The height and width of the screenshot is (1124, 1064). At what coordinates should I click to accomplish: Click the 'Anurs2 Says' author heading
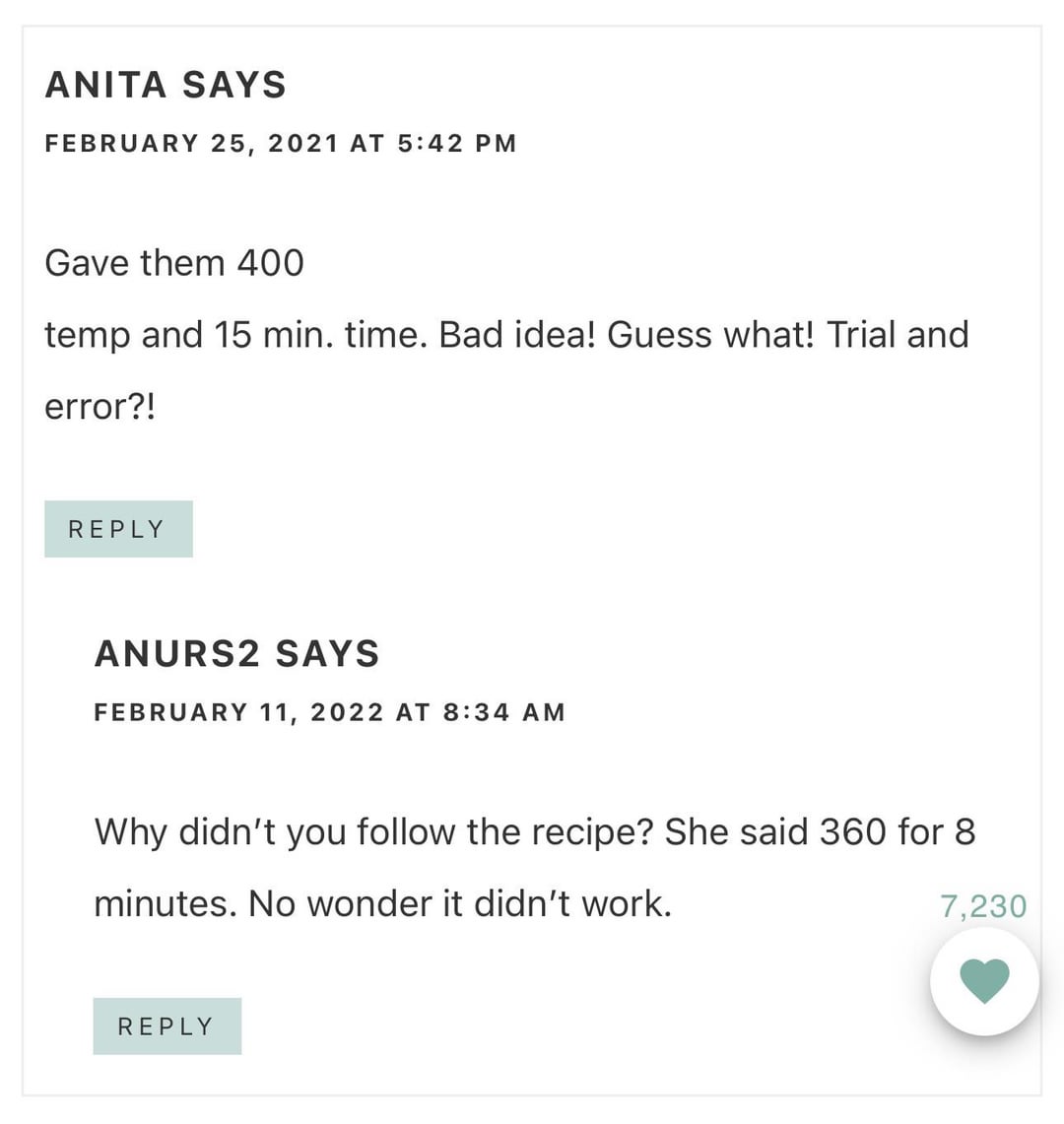pyautogui.click(x=236, y=654)
